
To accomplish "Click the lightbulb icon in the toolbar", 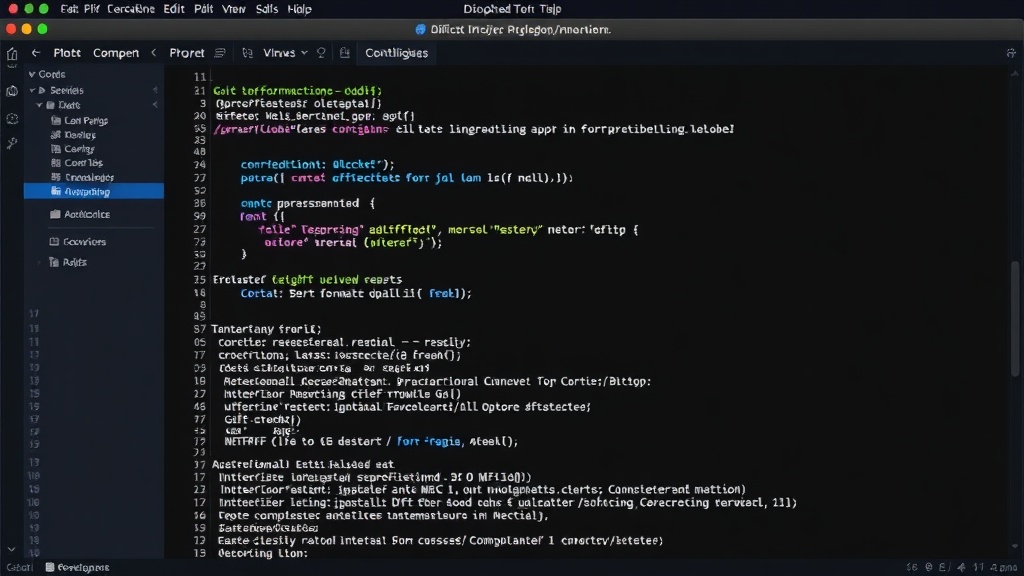I will [x=321, y=53].
